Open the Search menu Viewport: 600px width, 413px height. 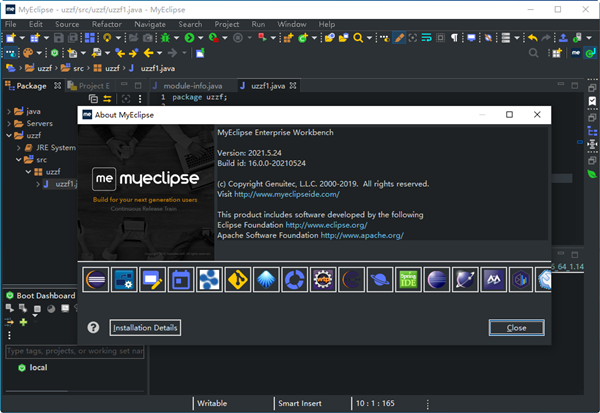(190, 24)
